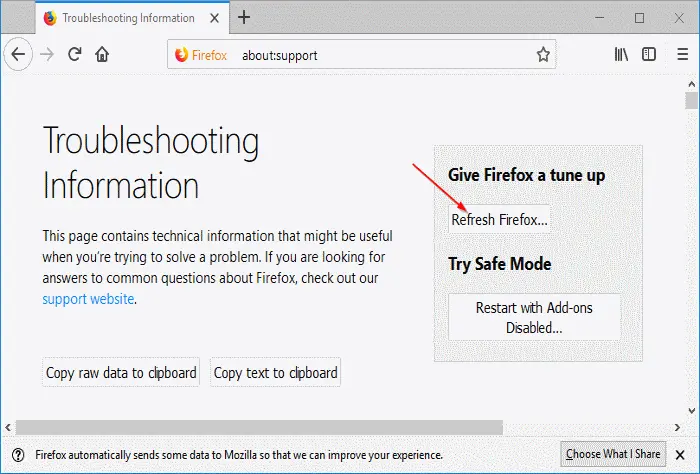The image size is (700, 474).
Task: Bookmark this page with the star
Action: pos(543,55)
